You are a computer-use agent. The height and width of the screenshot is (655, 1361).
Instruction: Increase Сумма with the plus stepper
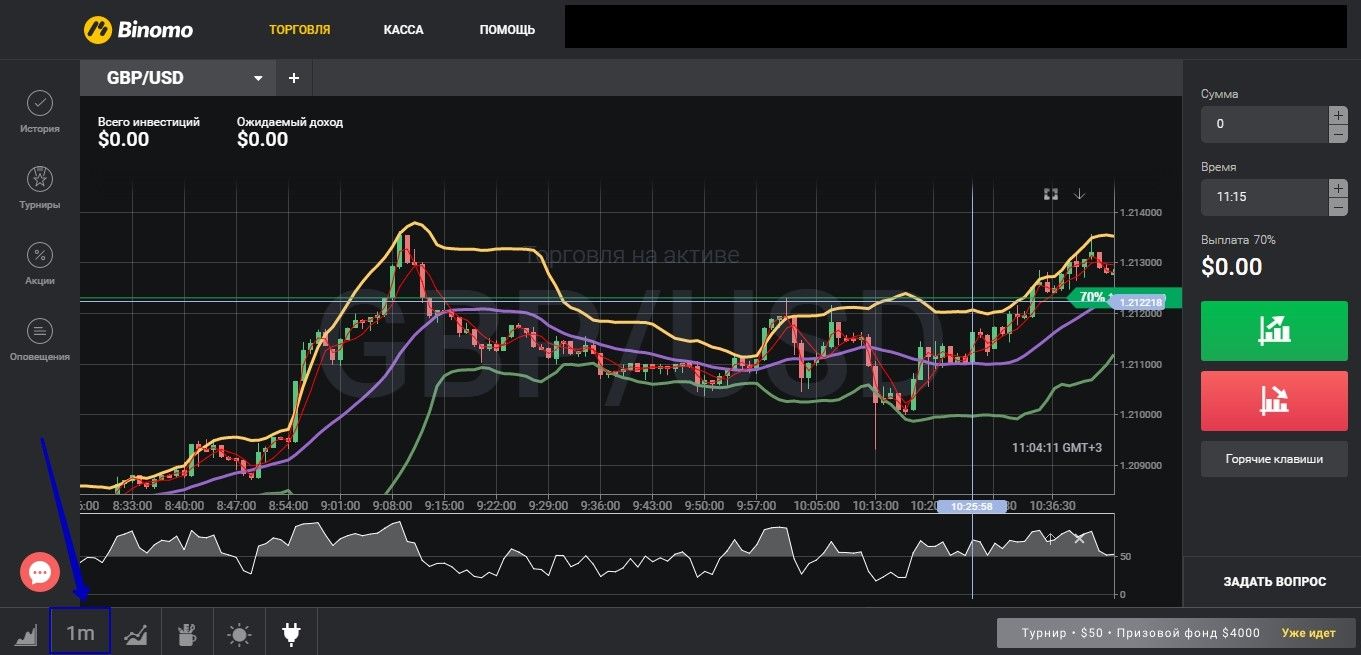tap(1338, 115)
